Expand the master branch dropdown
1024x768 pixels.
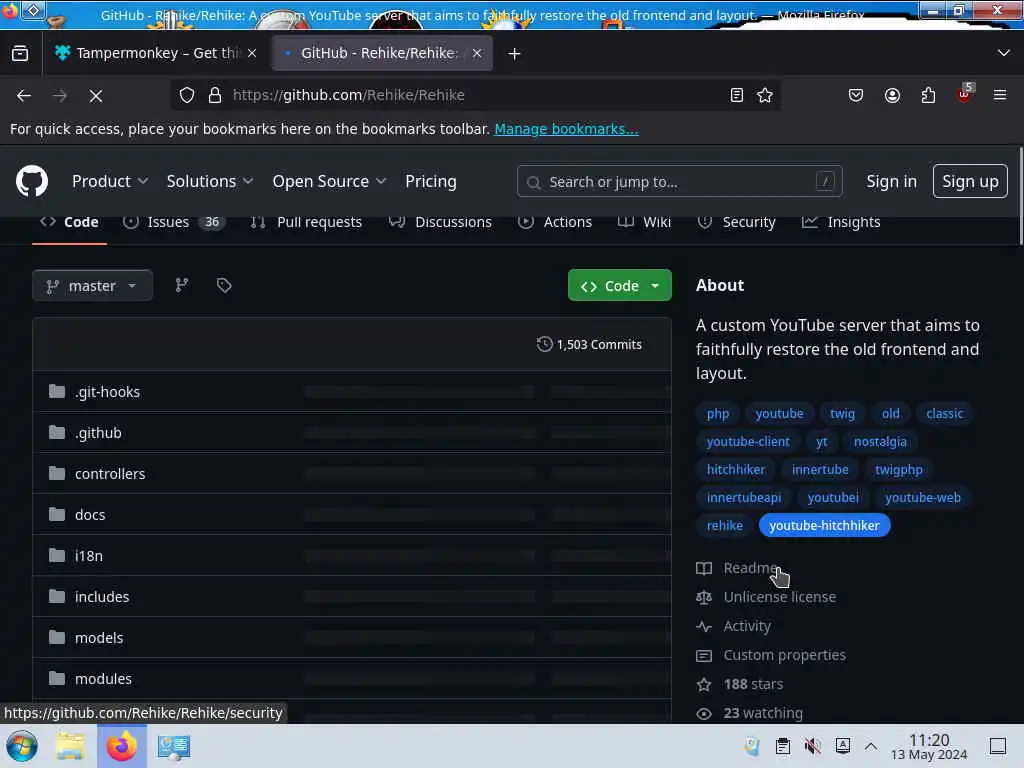[92, 285]
